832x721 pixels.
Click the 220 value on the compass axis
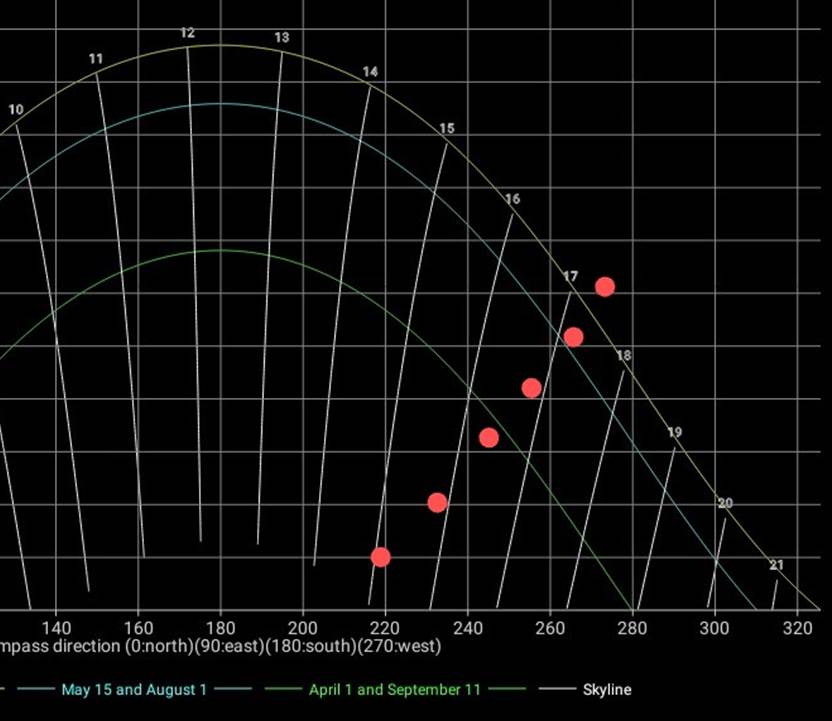[384, 626]
